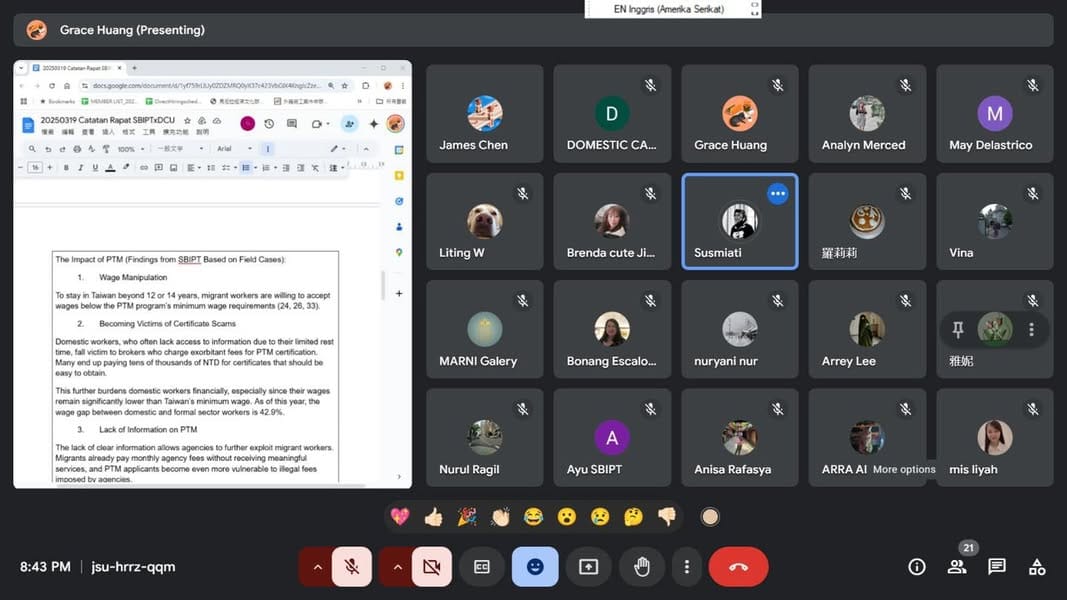Image resolution: width=1067 pixels, height=600 pixels.
Task: Send clapping hands reaction
Action: click(x=500, y=517)
